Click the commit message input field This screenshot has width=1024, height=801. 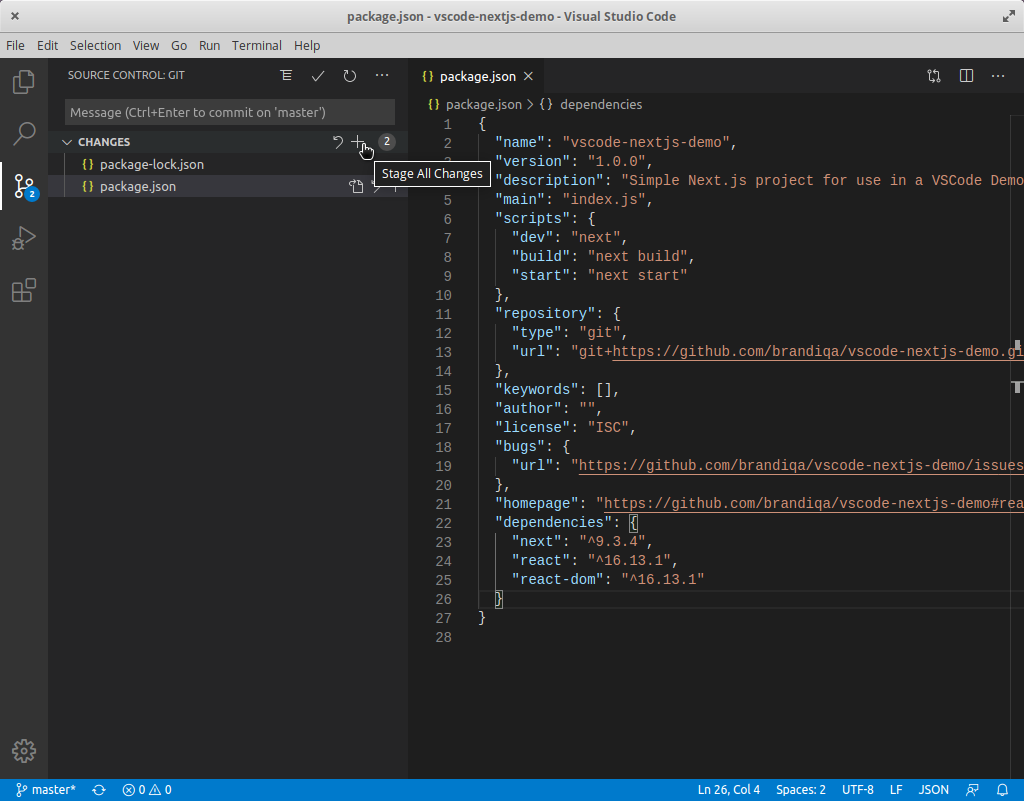pos(228,112)
